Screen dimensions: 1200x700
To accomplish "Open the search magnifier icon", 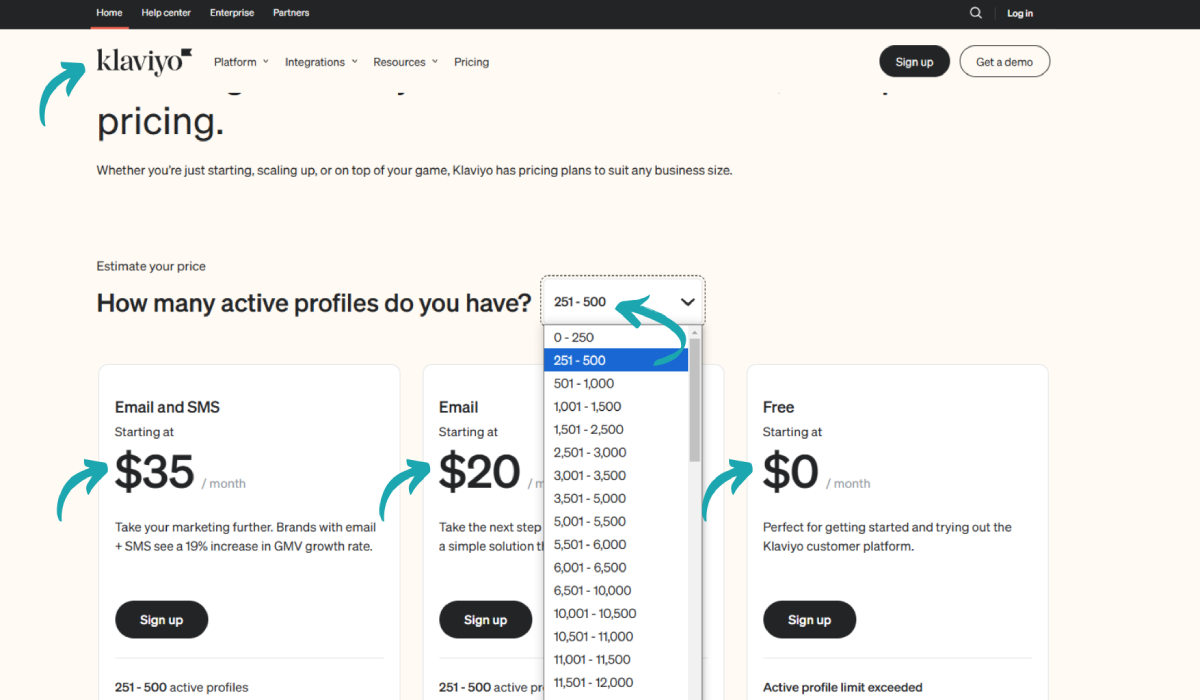I will [x=976, y=13].
